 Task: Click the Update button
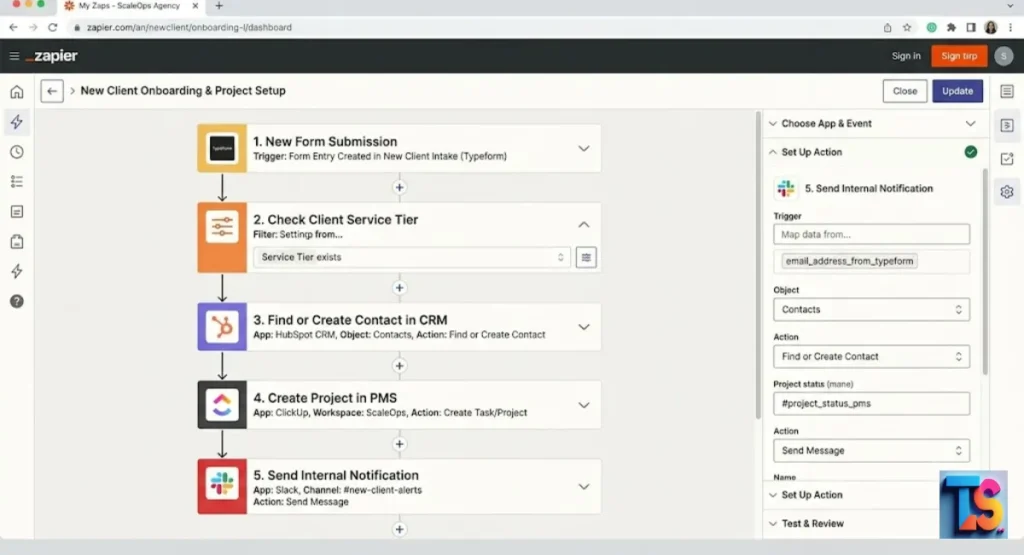[957, 91]
